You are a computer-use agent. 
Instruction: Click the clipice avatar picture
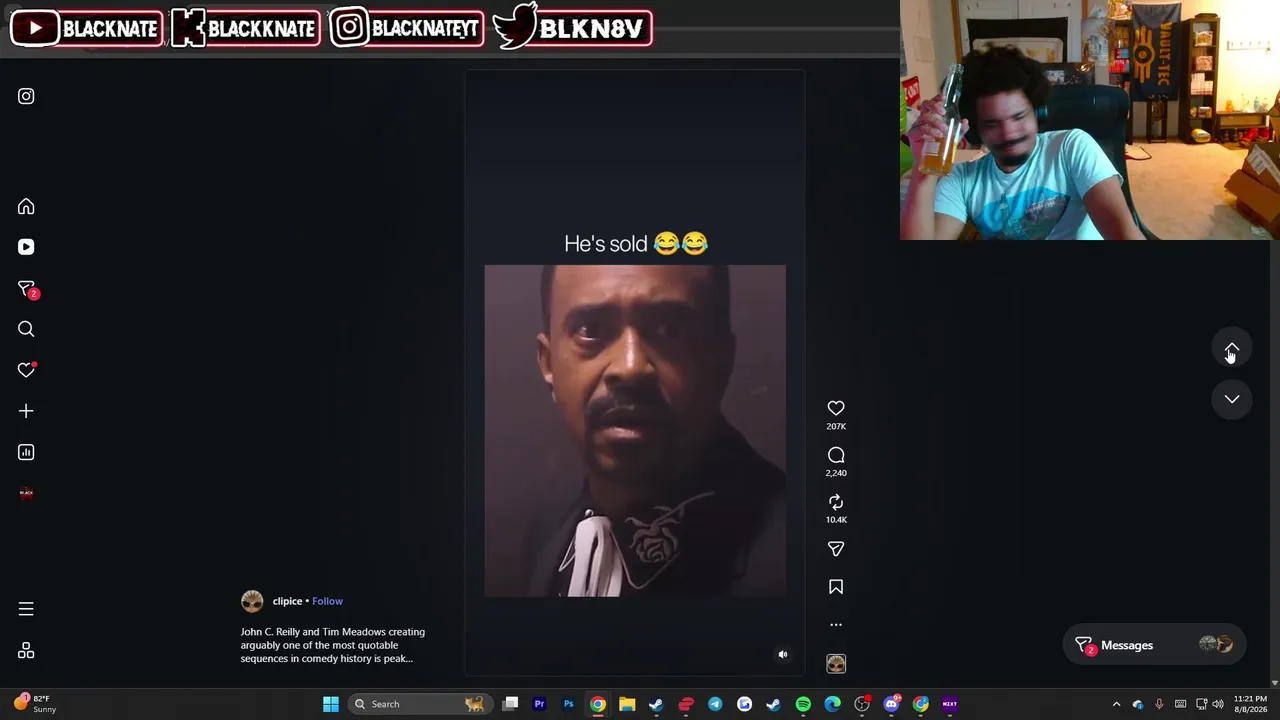click(x=252, y=601)
